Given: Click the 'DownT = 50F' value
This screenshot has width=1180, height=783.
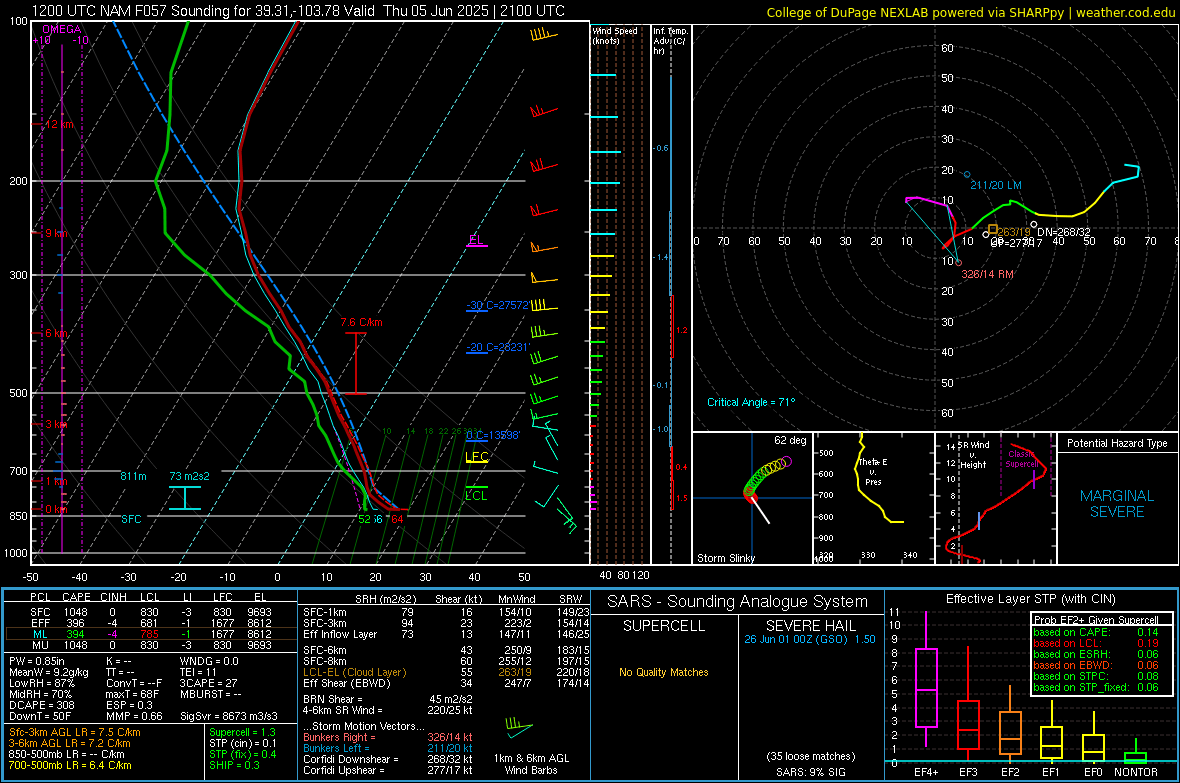Looking at the screenshot, I should [x=40, y=716].
